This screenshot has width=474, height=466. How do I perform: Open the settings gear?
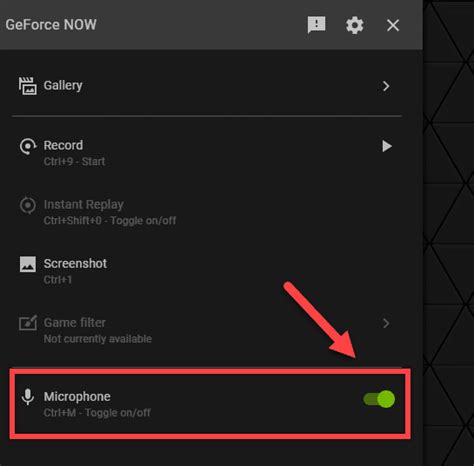click(x=354, y=25)
